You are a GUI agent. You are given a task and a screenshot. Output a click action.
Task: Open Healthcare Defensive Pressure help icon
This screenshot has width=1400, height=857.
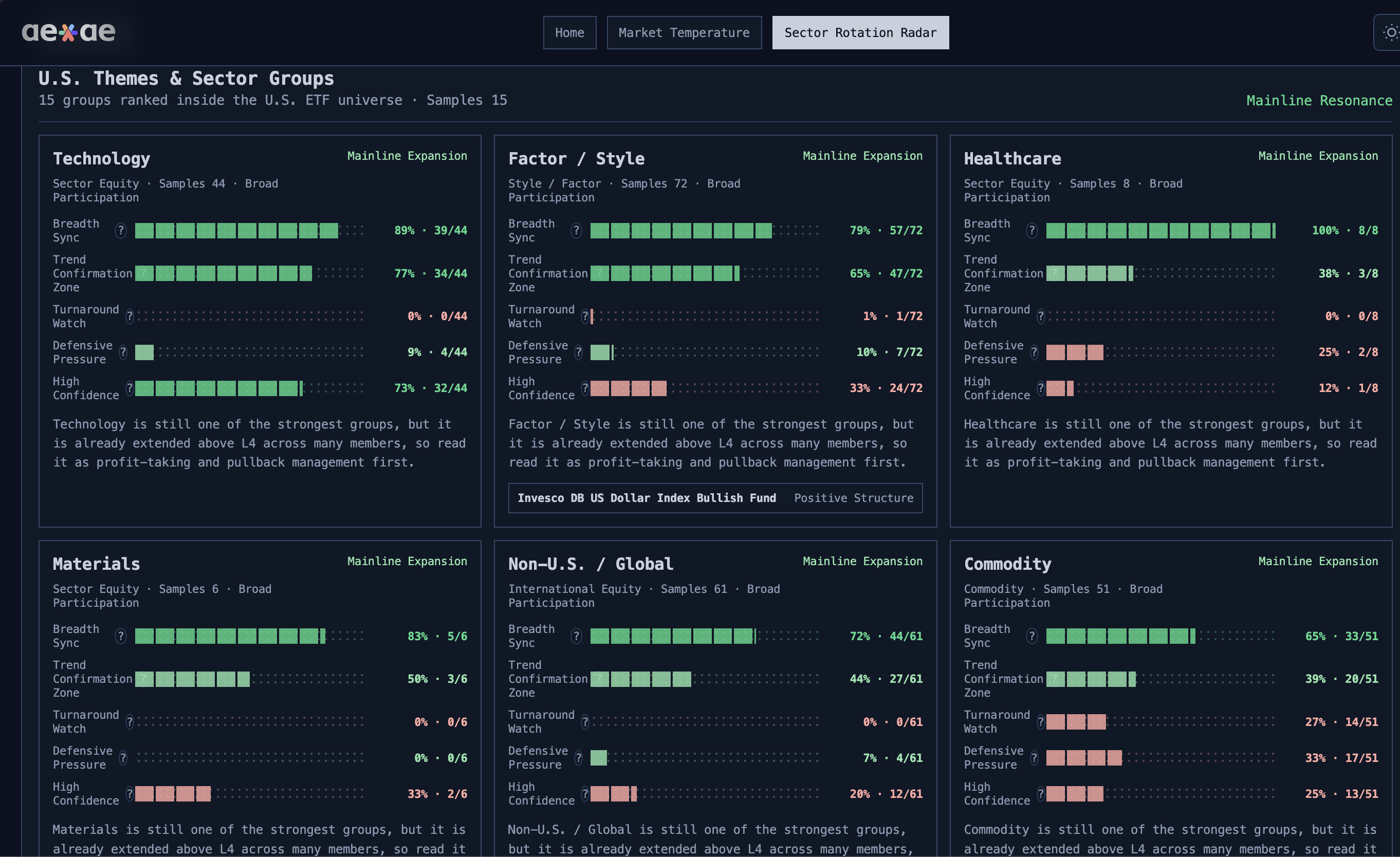point(1034,352)
